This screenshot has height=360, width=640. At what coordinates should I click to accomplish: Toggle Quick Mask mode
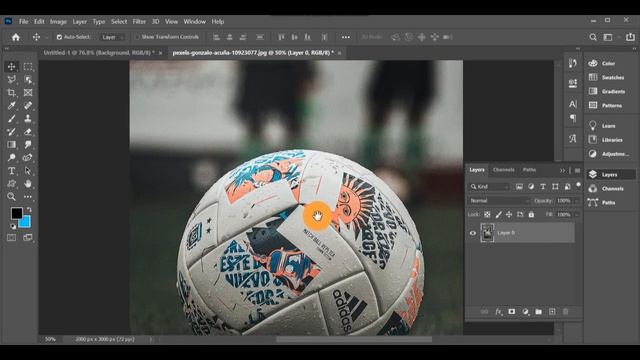point(11,238)
